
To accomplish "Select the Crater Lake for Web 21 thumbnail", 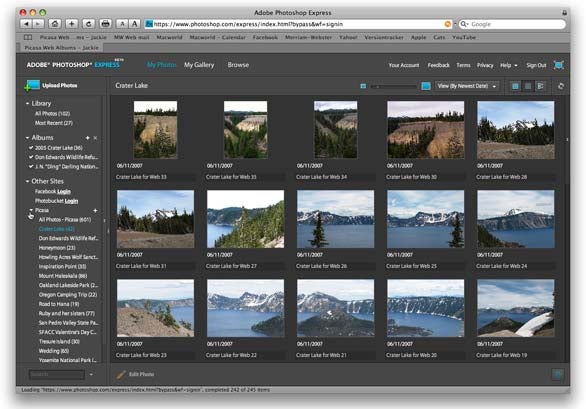I will pyautogui.click(x=335, y=308).
